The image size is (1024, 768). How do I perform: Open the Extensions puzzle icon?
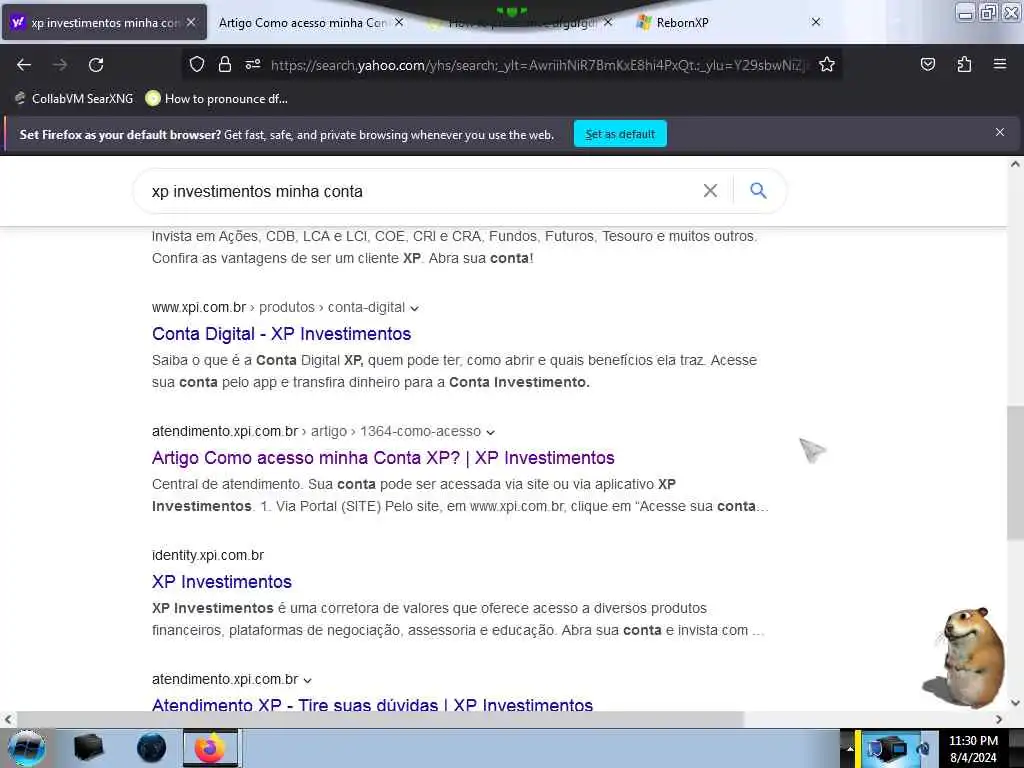(964, 64)
